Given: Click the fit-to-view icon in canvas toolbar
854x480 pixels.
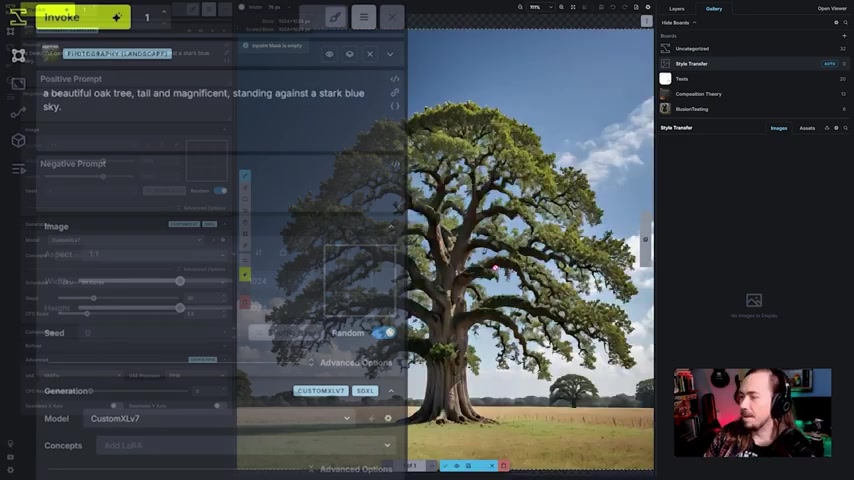Looking at the screenshot, I should pos(573,7).
